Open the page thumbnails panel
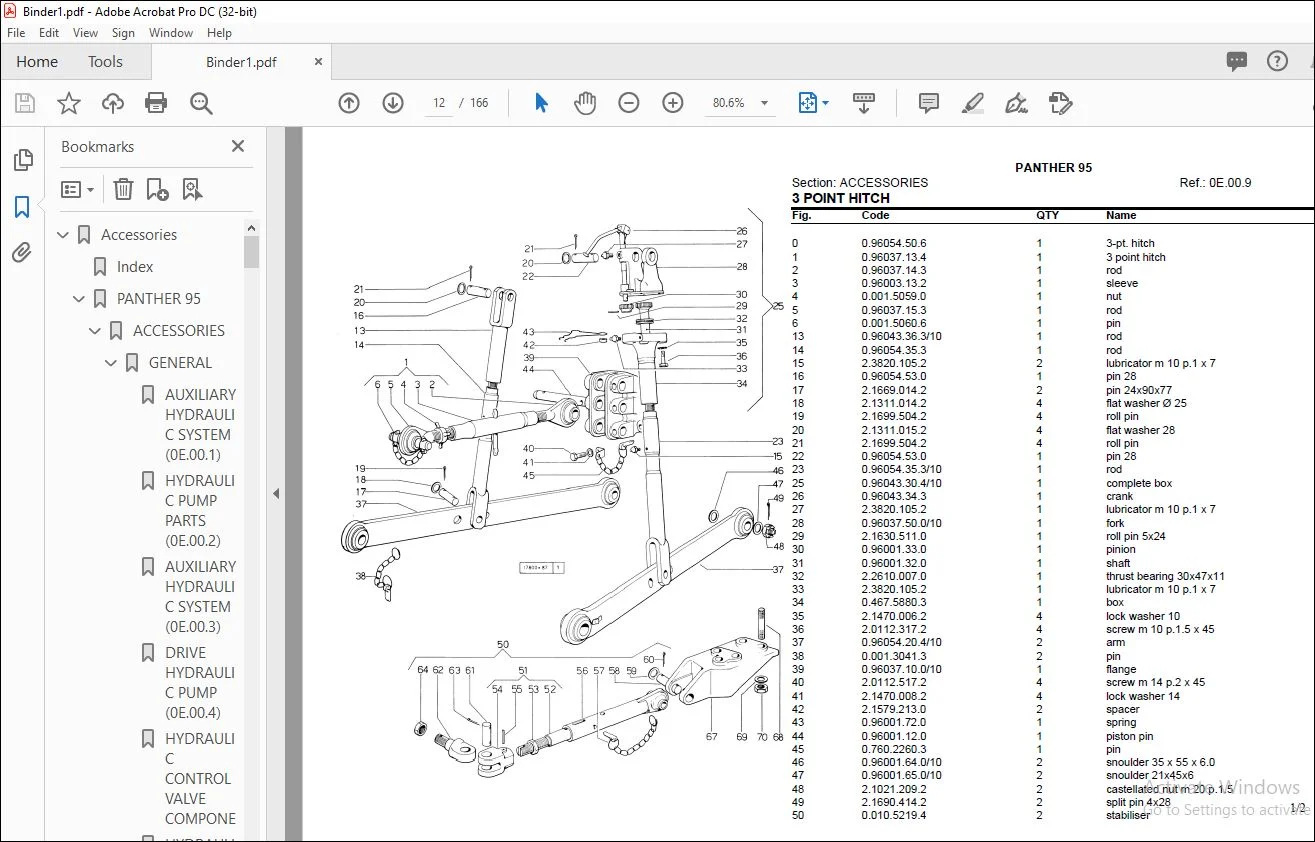This screenshot has height=842, width=1315. click(x=22, y=160)
